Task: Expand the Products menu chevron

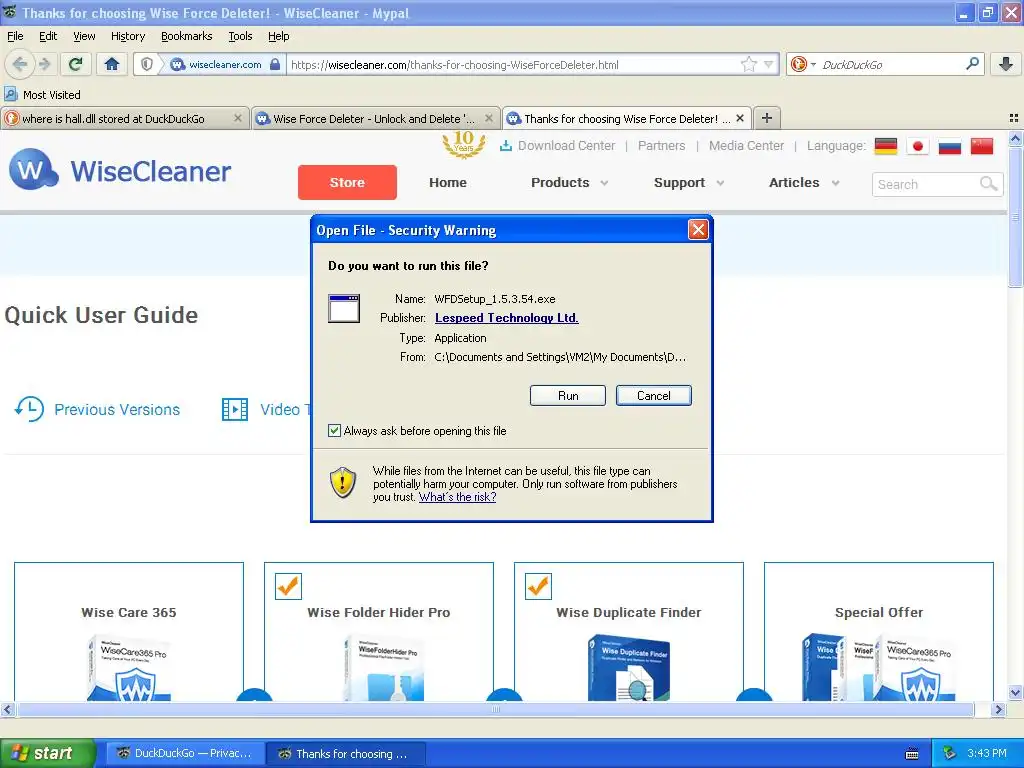Action: coord(604,183)
